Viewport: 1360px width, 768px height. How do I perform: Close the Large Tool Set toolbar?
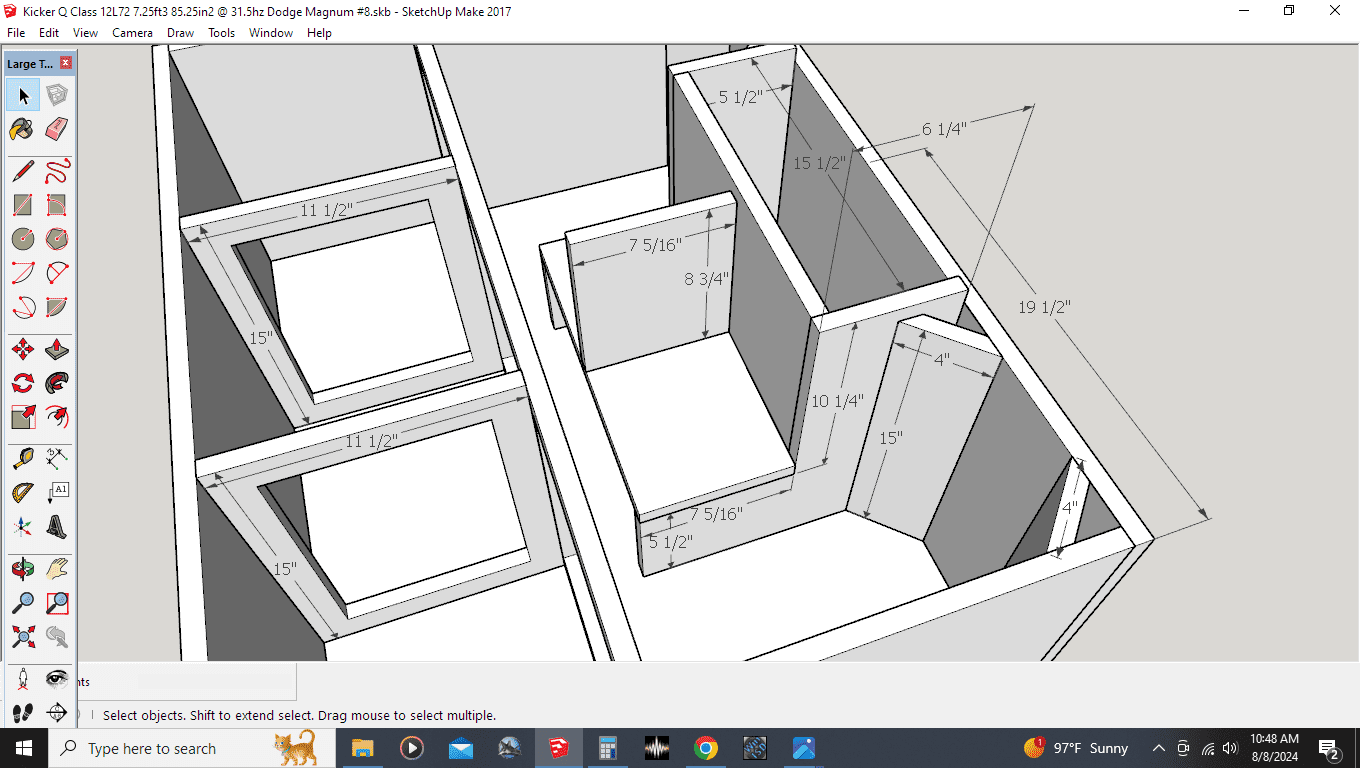coord(66,63)
